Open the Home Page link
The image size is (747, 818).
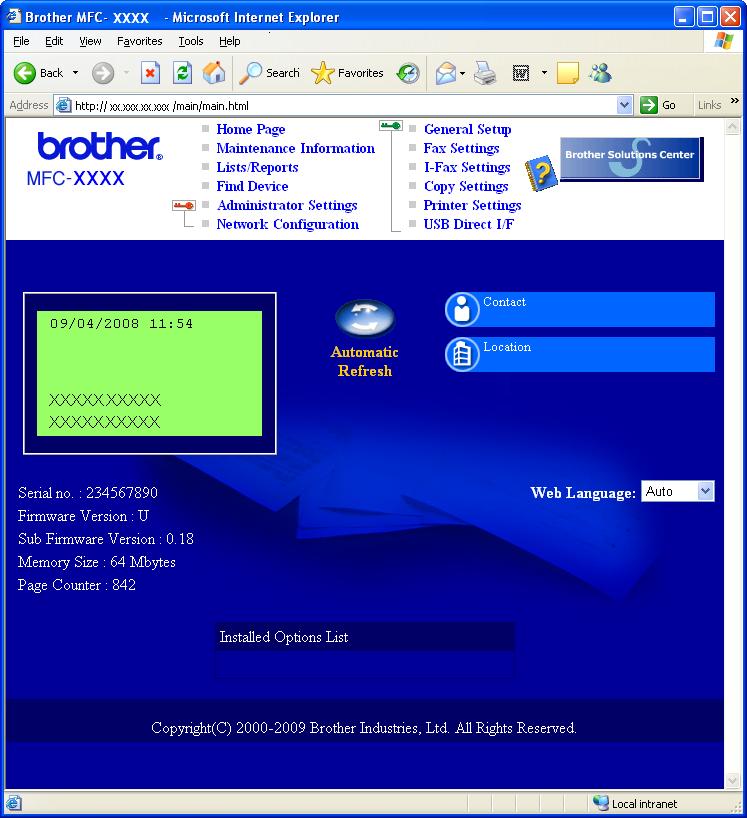pyautogui.click(x=251, y=129)
